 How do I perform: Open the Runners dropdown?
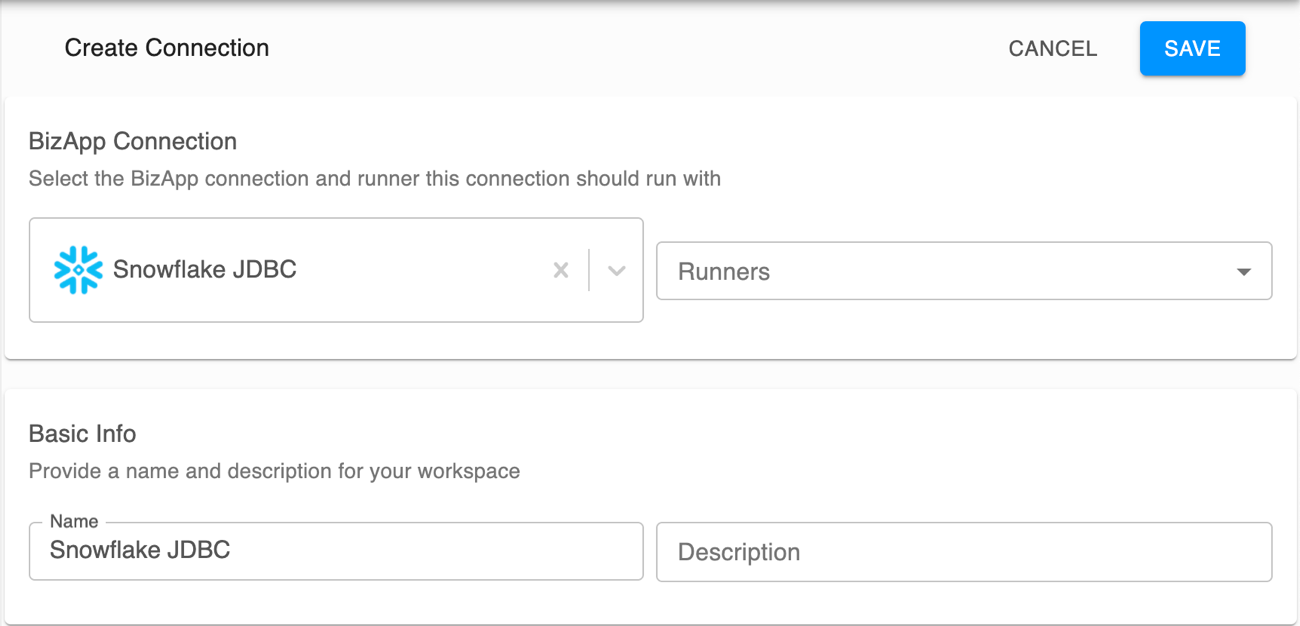click(x=963, y=271)
